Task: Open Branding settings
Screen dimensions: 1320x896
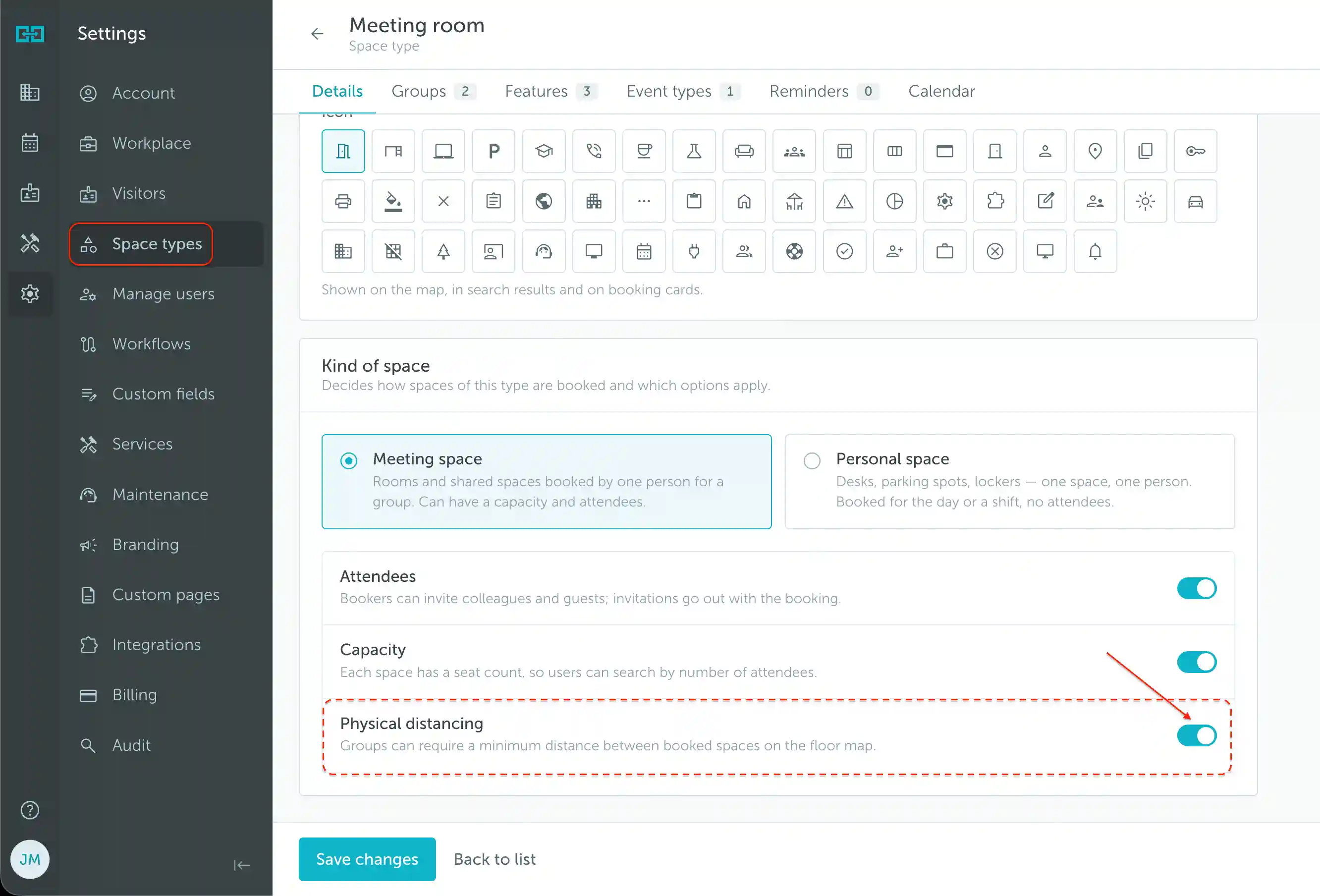Action: 166,544
